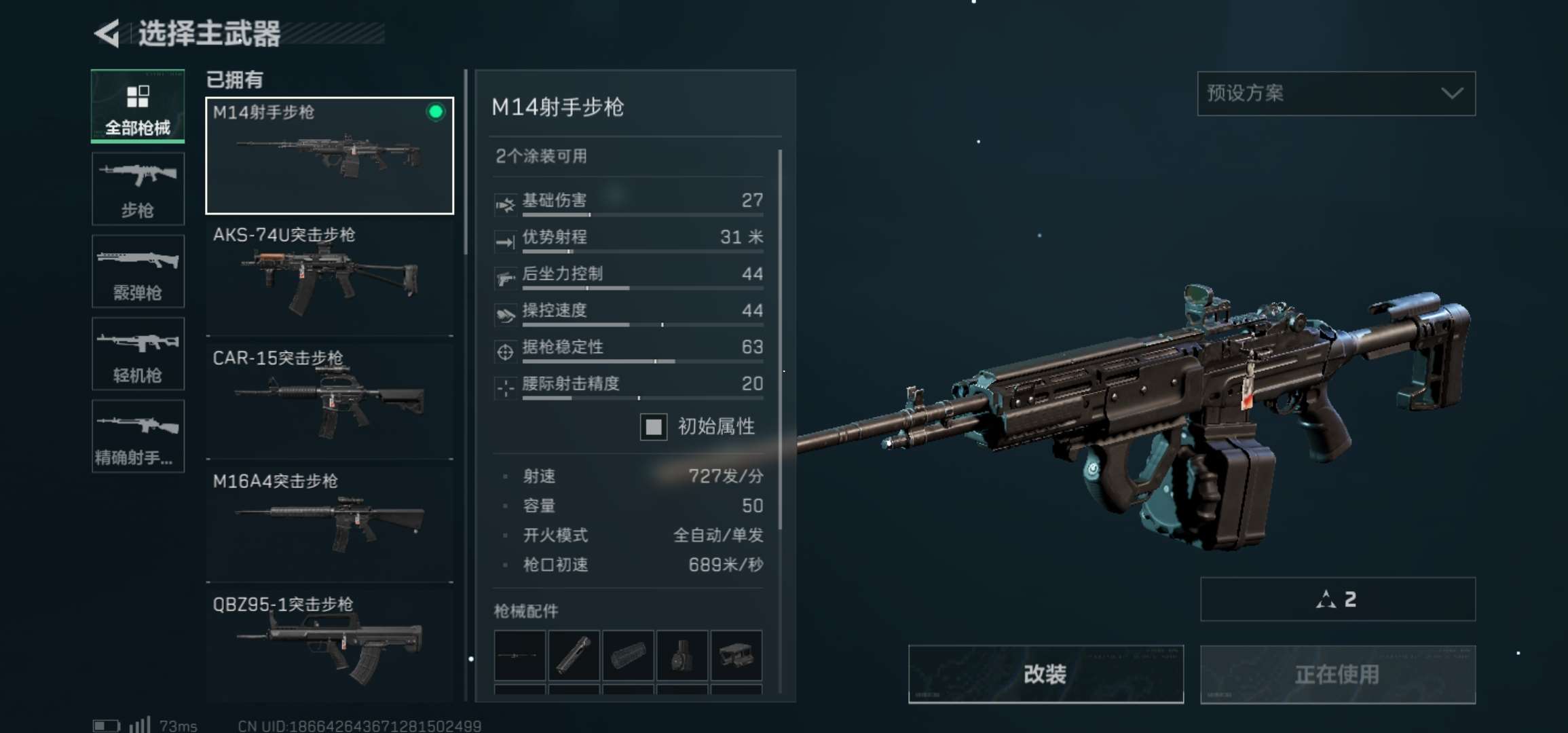Screen dimensions: 1568x733
Task: Click the 据枪稳定性 stat bar
Action: (642, 361)
